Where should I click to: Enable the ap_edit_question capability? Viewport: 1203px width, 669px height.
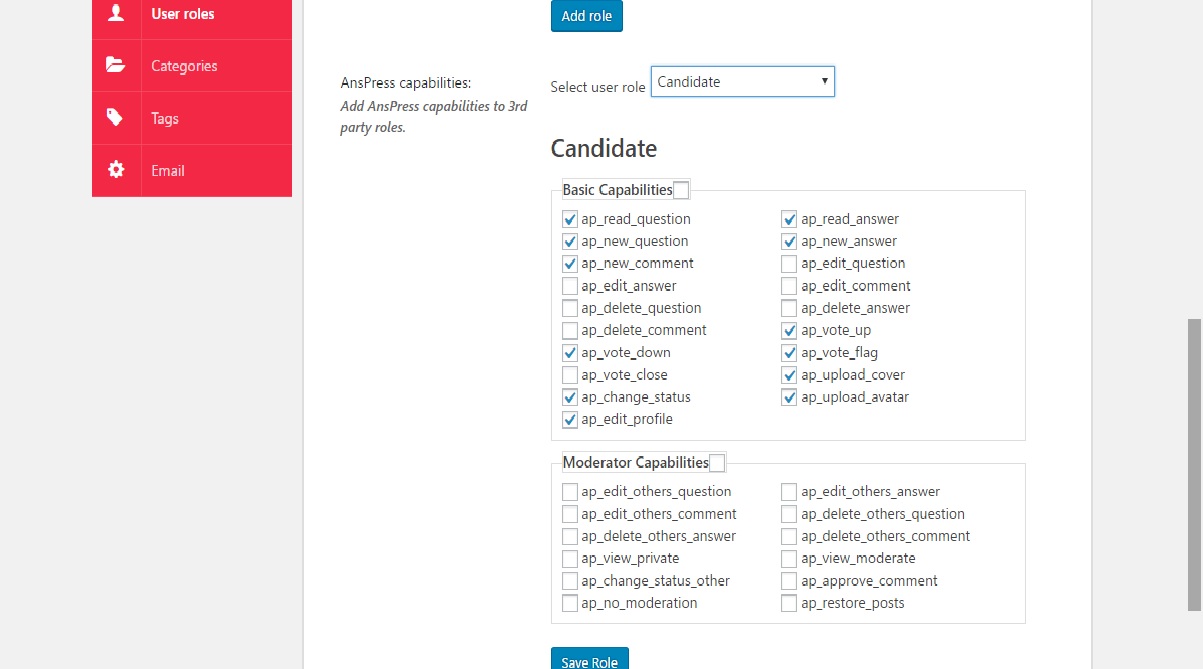click(789, 264)
